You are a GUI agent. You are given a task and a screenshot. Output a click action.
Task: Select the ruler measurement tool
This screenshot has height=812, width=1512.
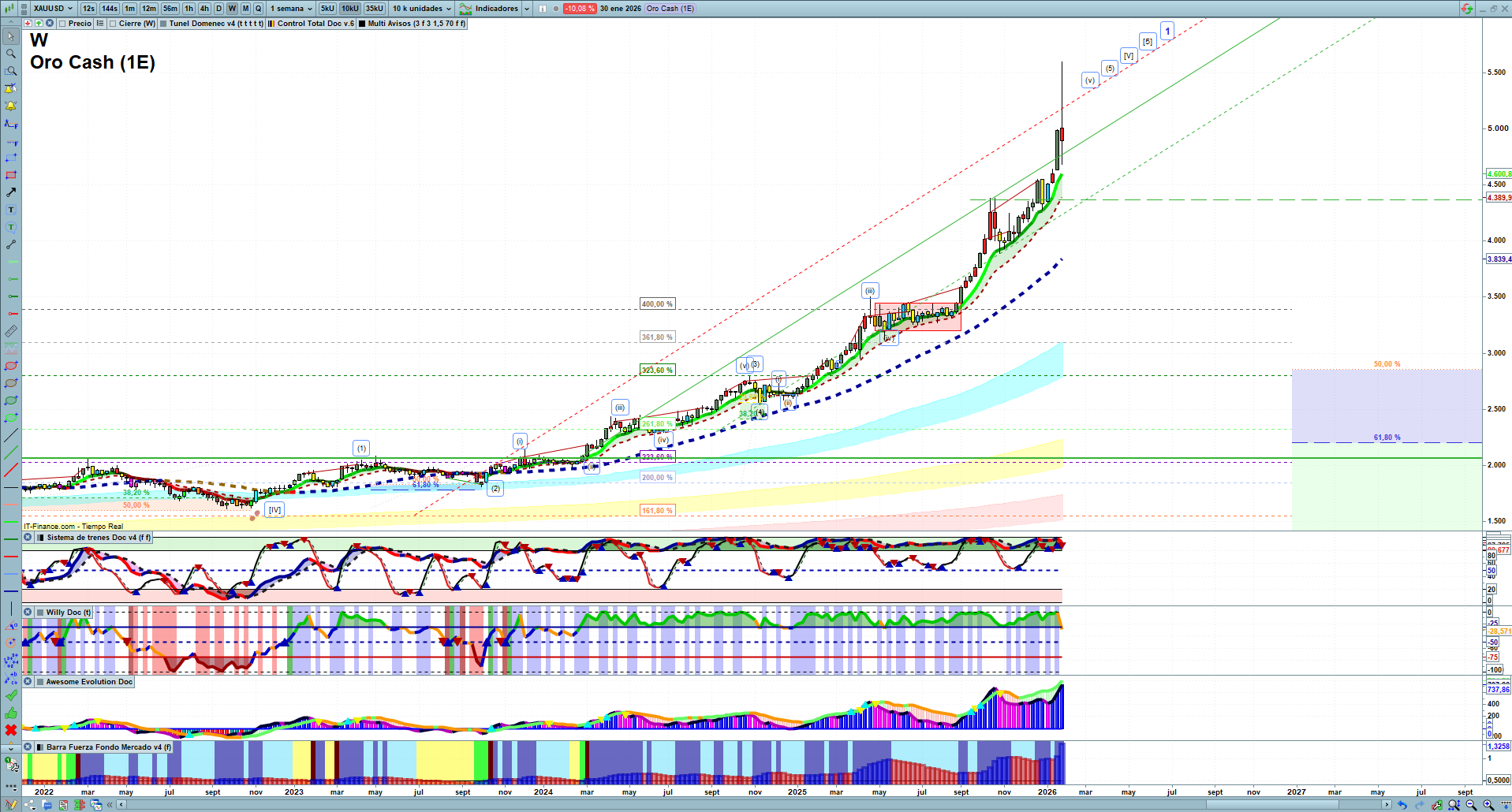coord(10,331)
